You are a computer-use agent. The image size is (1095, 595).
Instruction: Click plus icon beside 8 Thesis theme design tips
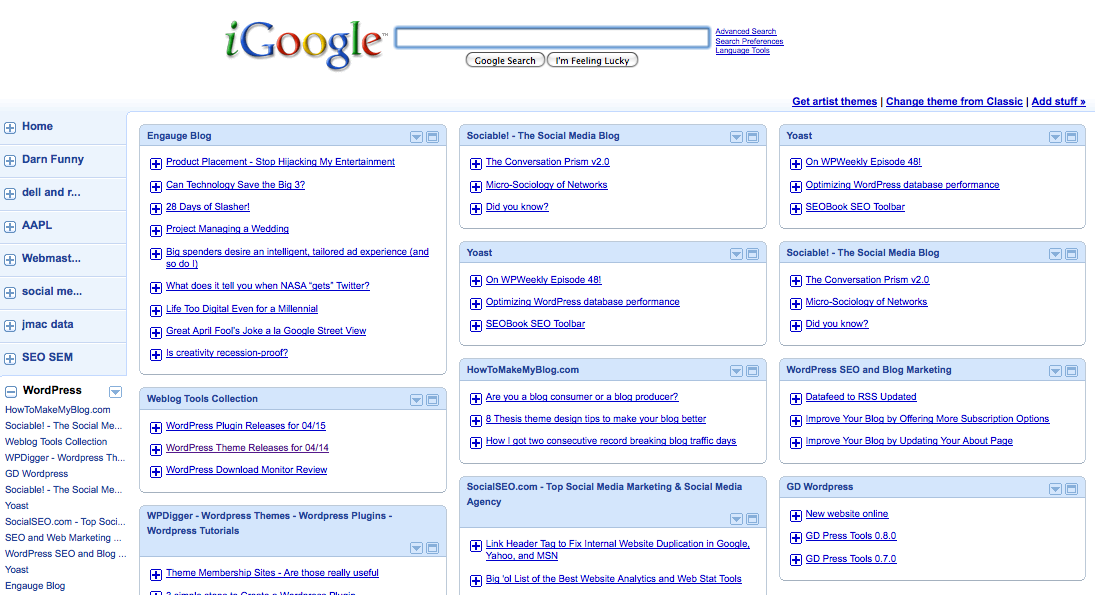pyautogui.click(x=476, y=420)
